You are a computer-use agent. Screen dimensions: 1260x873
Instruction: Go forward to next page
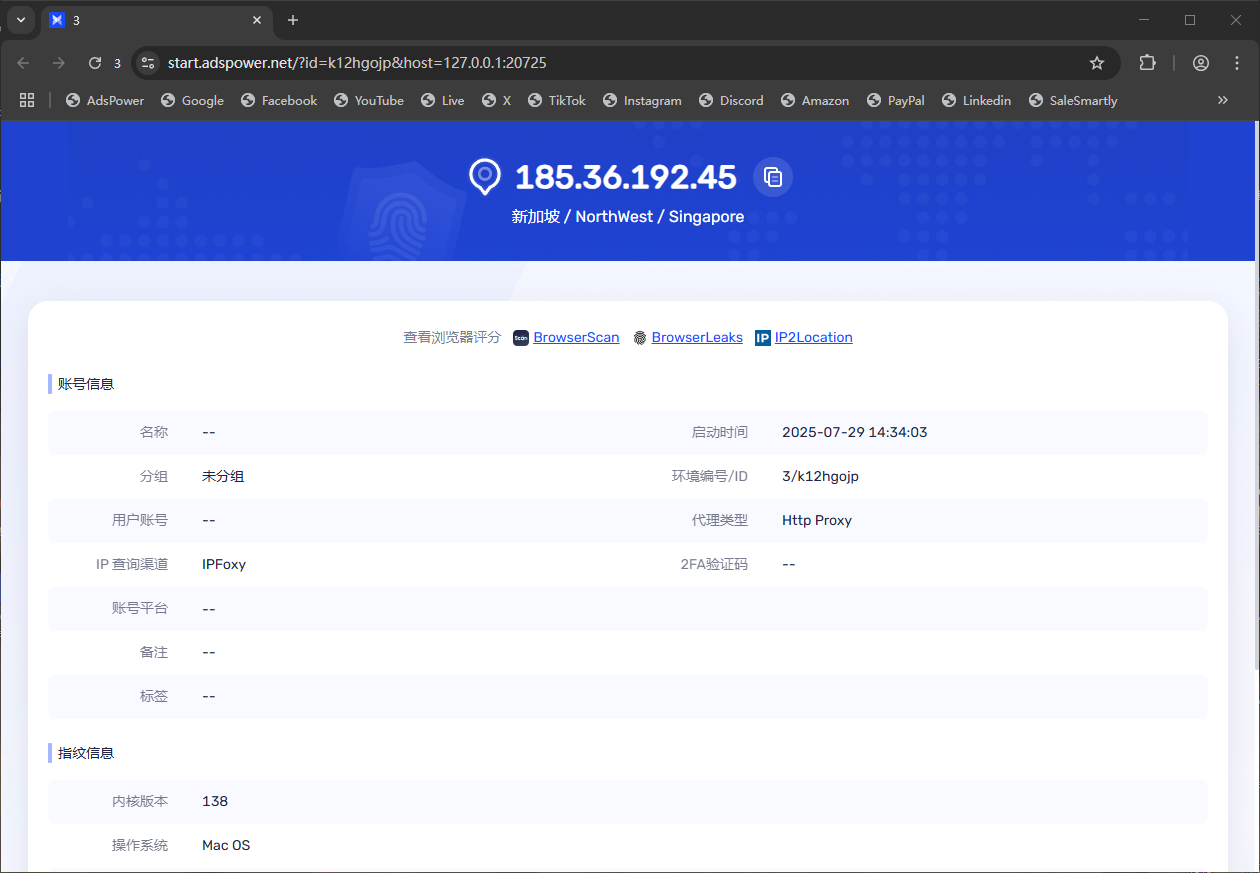coord(59,63)
